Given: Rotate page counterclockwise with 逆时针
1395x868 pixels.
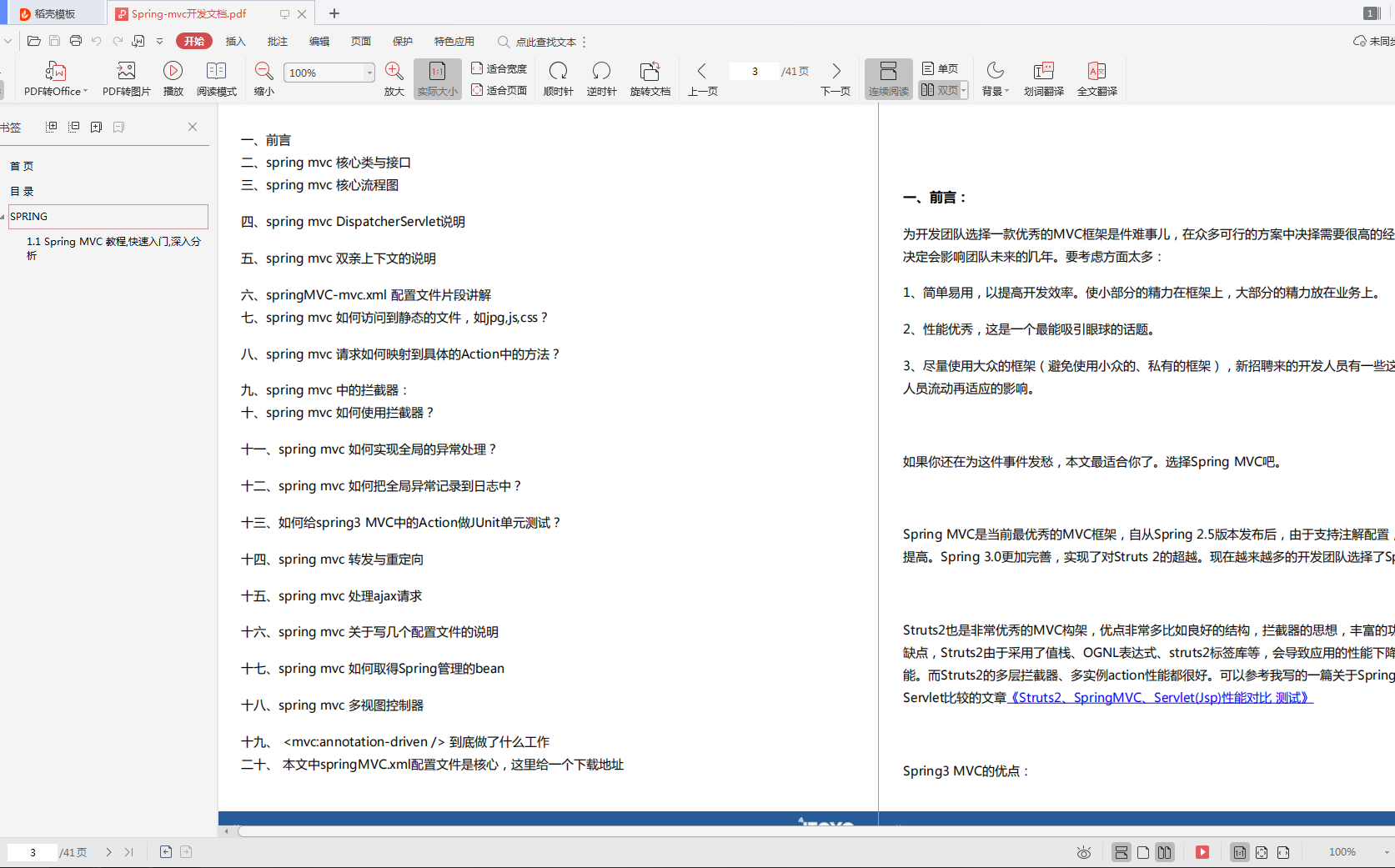Looking at the screenshot, I should click(x=601, y=79).
